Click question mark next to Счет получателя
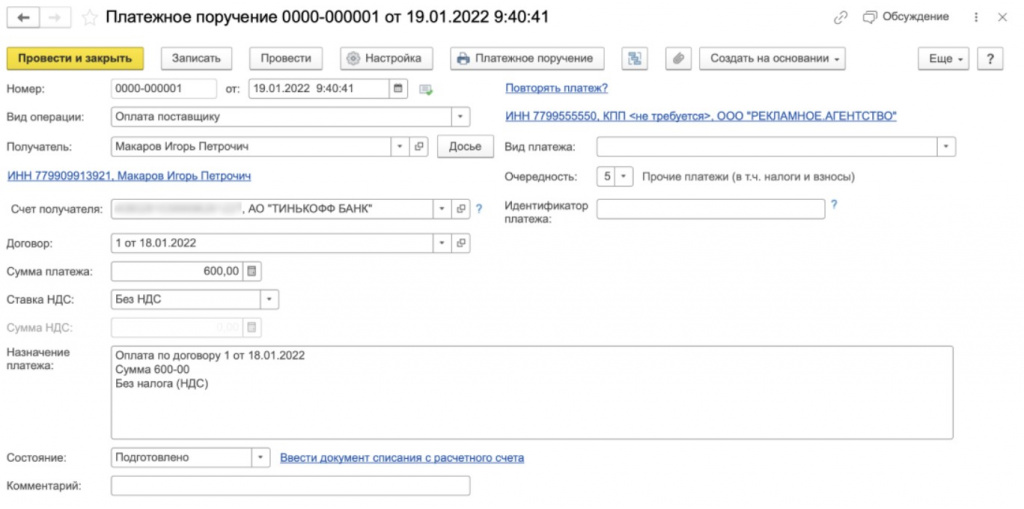Screen dimensions: 1024x509 (479, 209)
